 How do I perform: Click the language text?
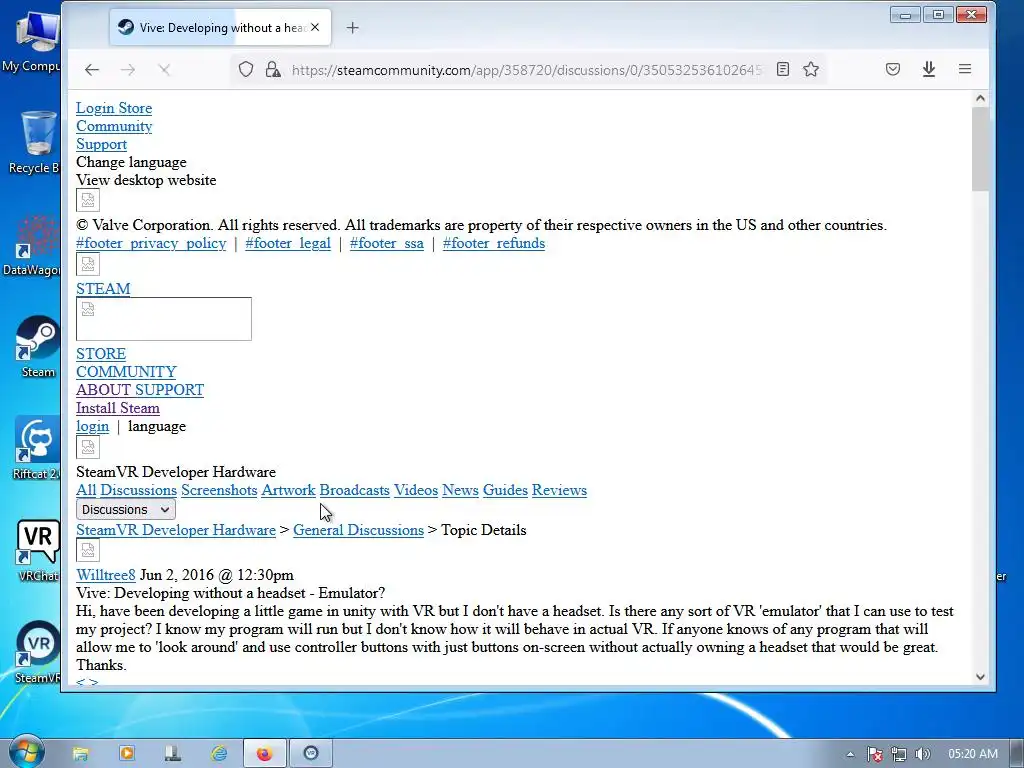[x=157, y=426]
